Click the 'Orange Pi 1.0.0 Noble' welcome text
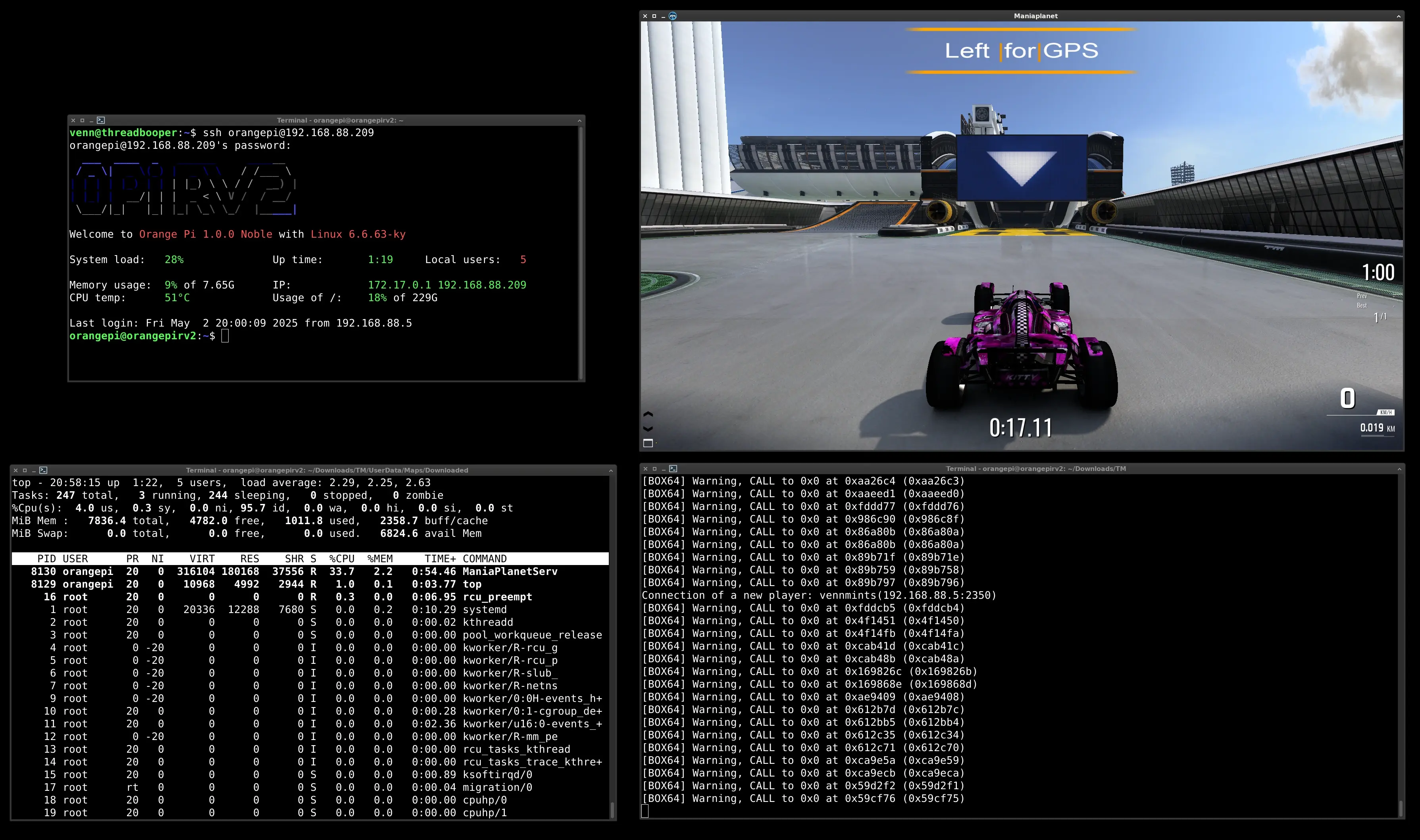This screenshot has height=840, width=1420. click(x=206, y=235)
